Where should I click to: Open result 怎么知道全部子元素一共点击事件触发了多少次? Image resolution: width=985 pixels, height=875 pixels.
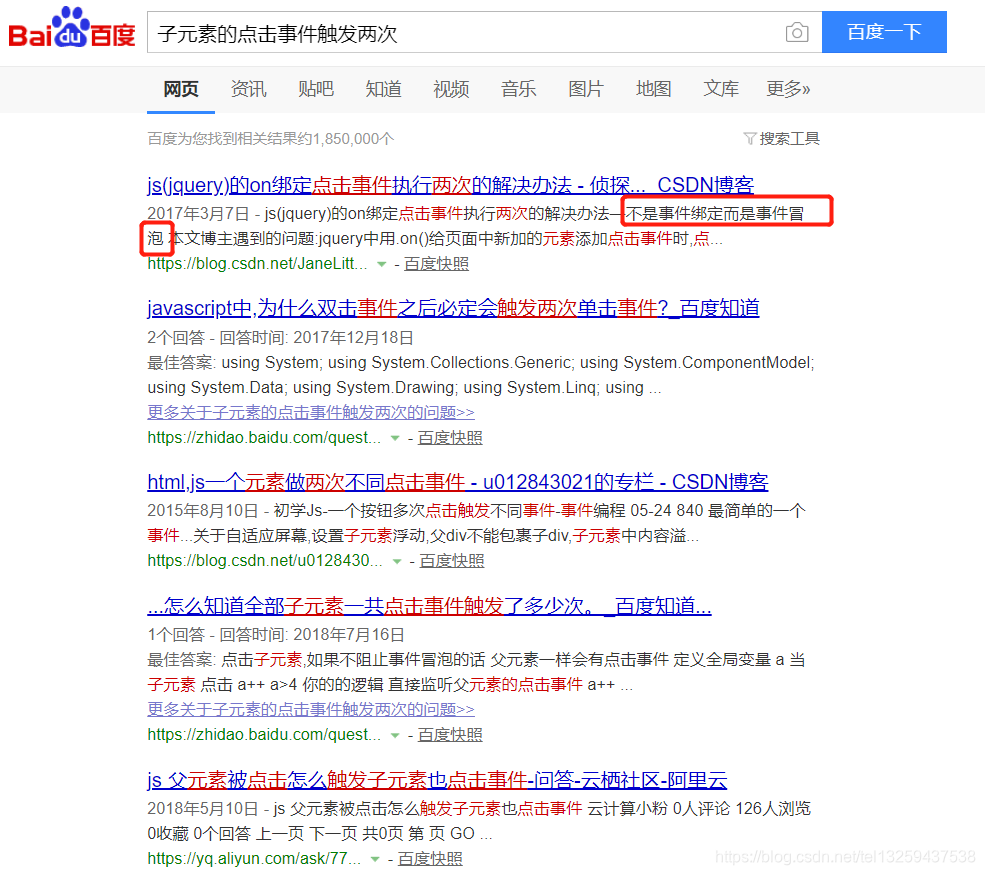coord(429,606)
